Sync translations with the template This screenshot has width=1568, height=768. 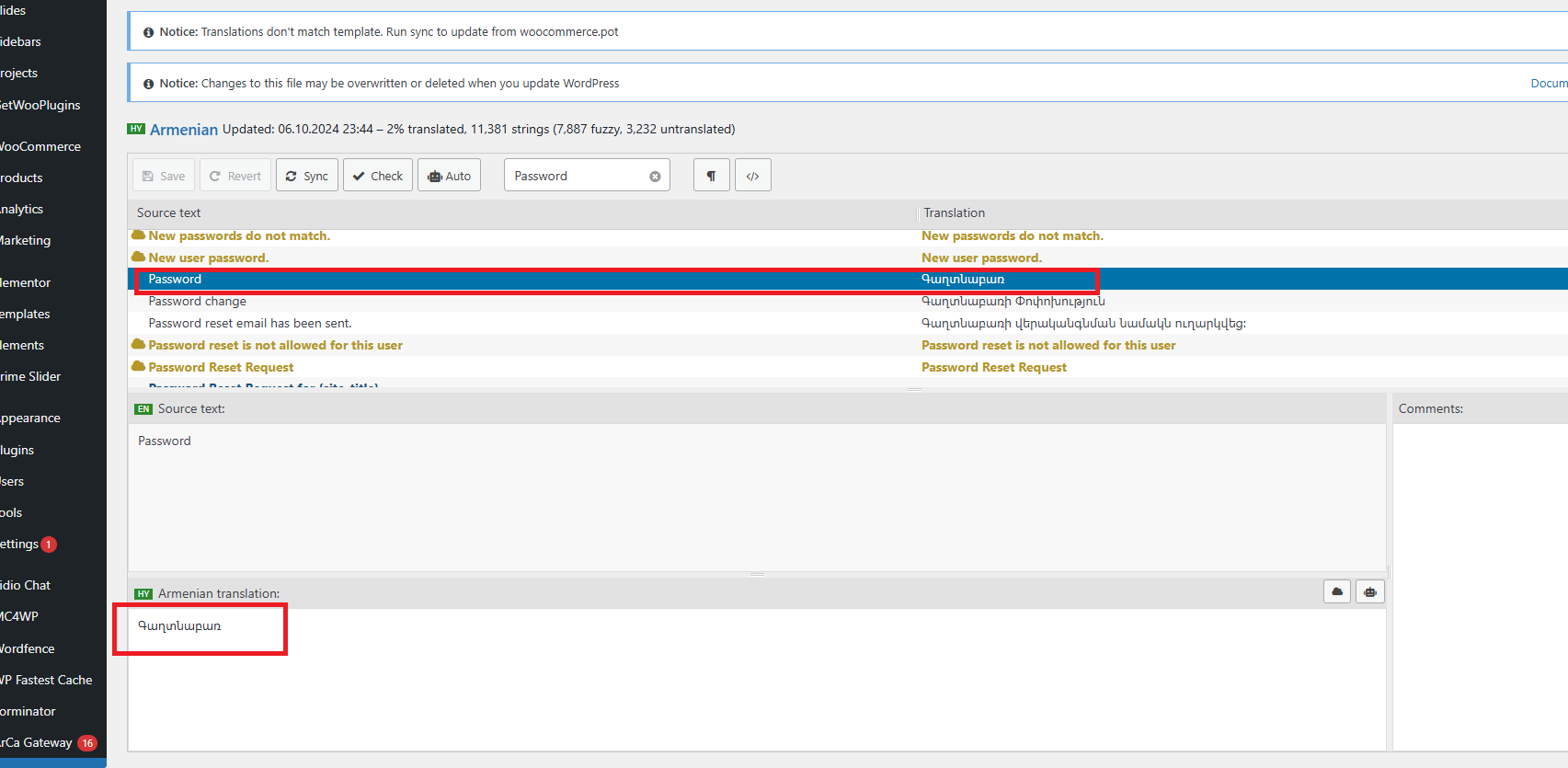pos(307,176)
